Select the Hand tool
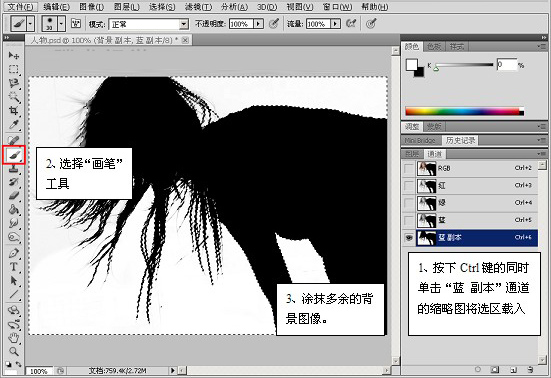 [14, 338]
